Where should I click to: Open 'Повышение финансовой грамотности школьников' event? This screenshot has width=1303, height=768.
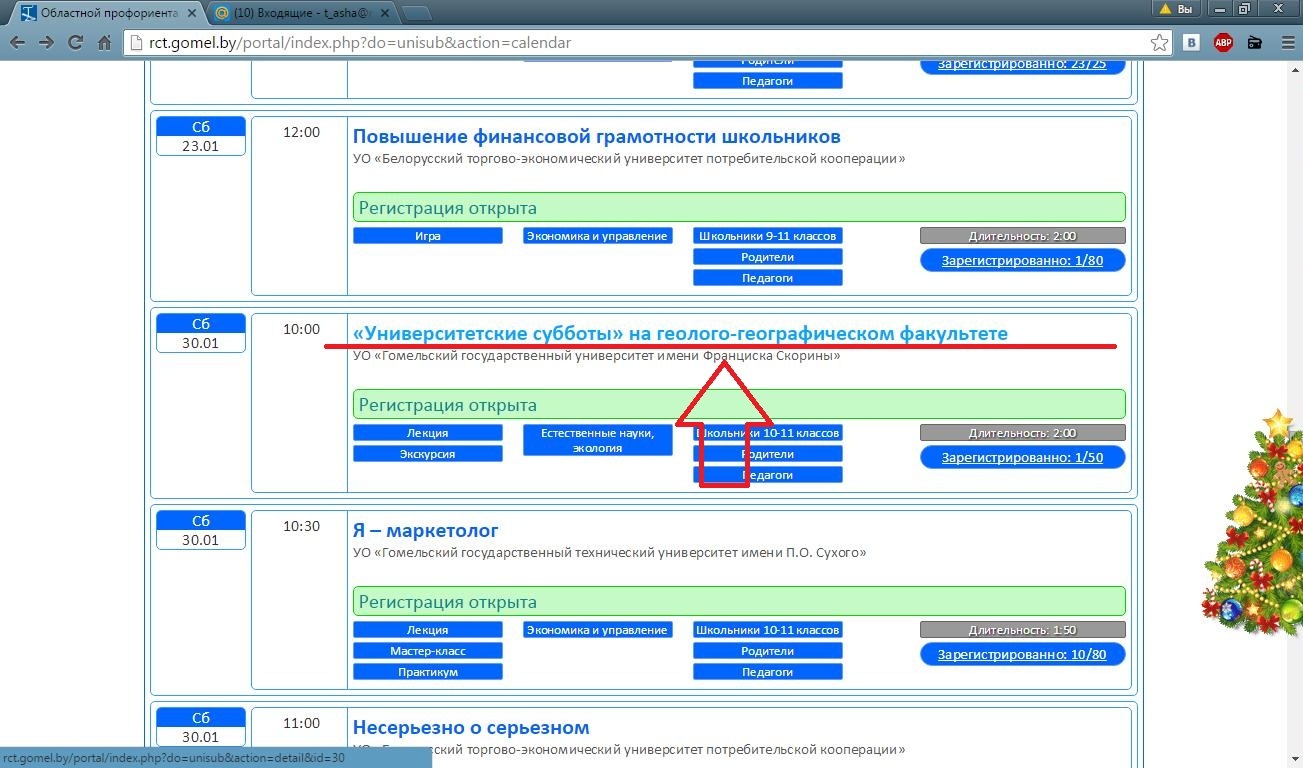click(x=596, y=136)
